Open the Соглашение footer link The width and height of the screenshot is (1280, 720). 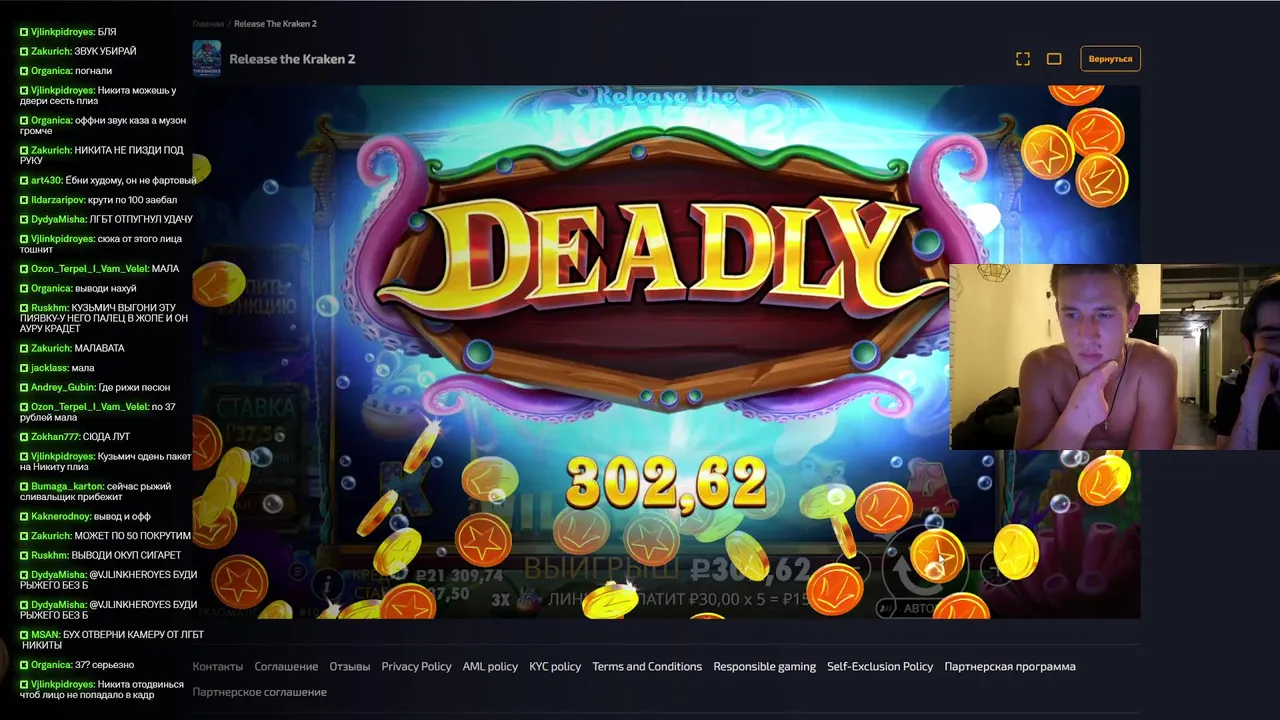click(286, 666)
